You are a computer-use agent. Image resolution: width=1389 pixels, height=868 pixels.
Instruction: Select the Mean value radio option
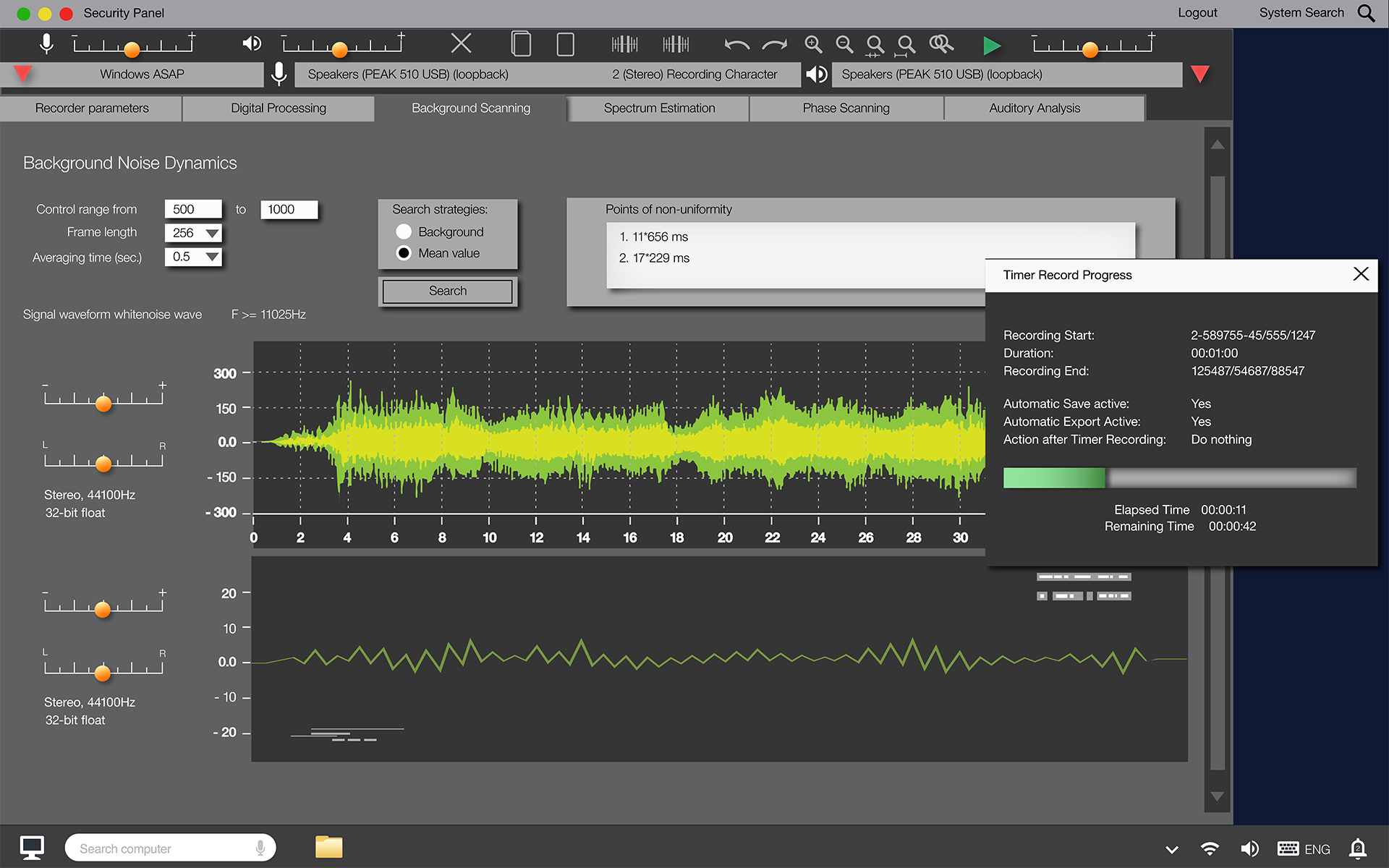point(404,253)
